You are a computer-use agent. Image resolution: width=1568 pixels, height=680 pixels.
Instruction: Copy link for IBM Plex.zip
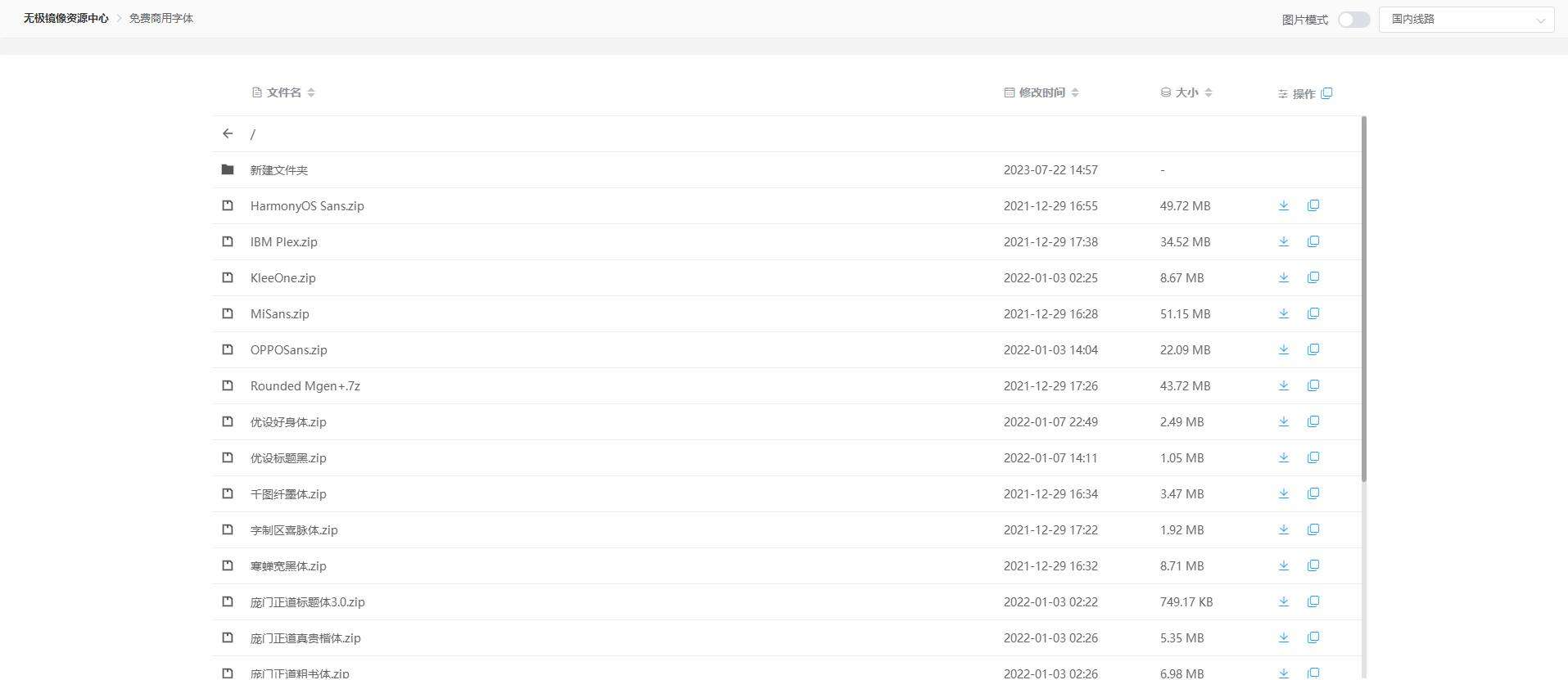(x=1313, y=241)
